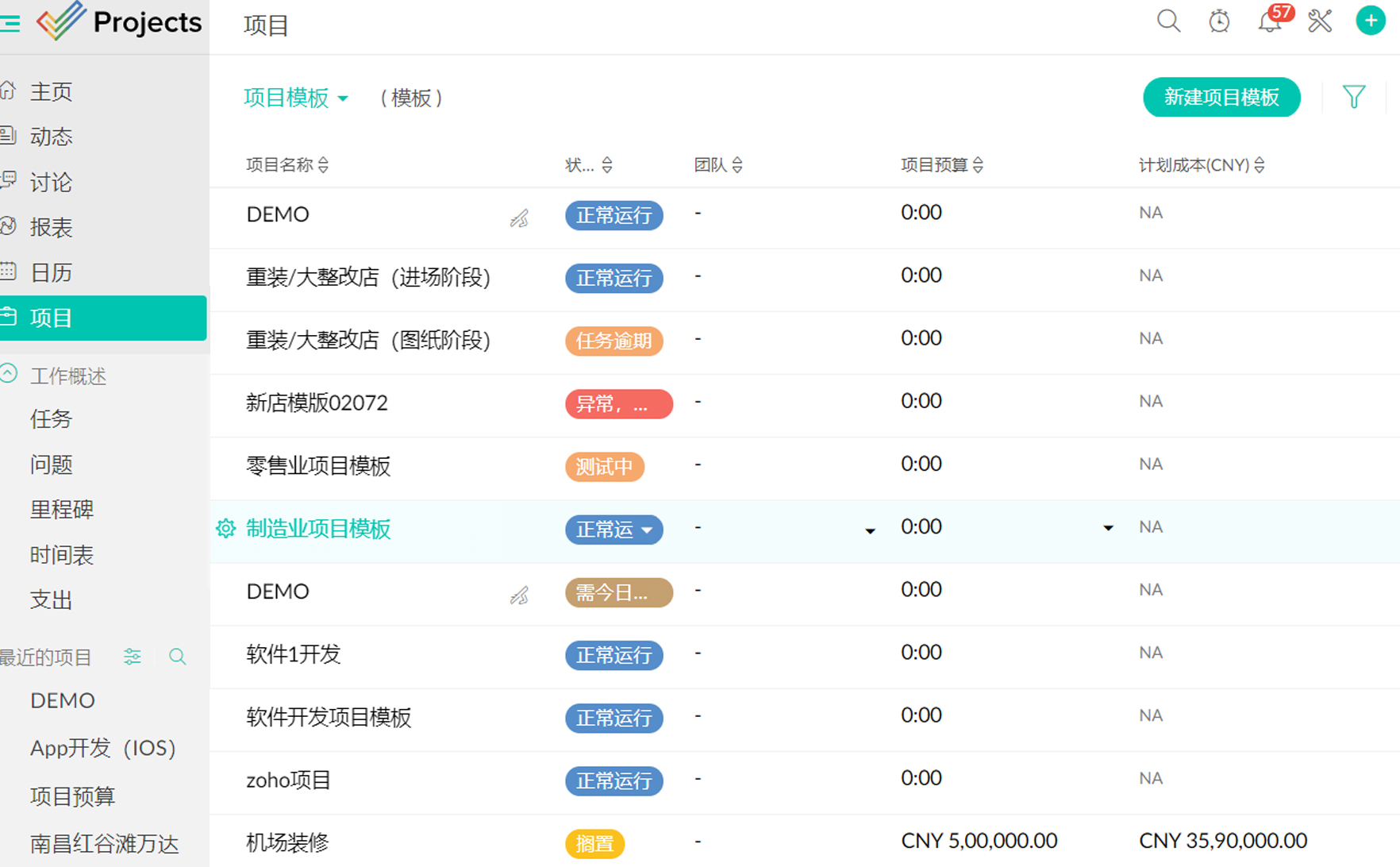Click the green plus quick-add icon
This screenshot has height=867, width=1400.
[x=1371, y=21]
